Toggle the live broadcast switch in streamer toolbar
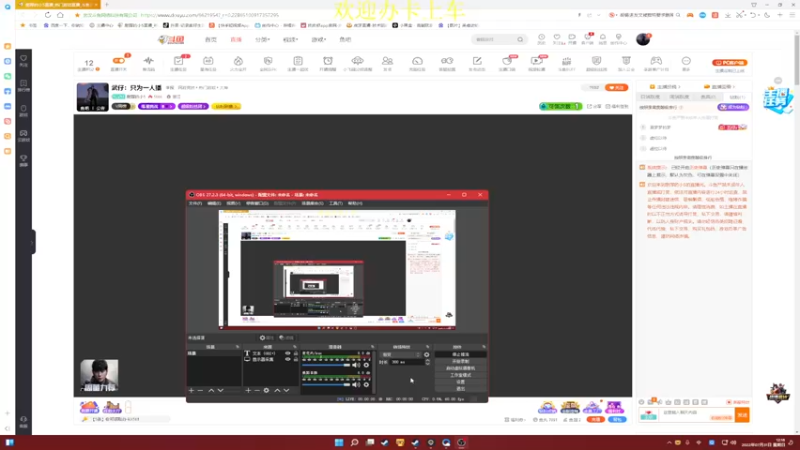This screenshot has width=800, height=450. click(x=119, y=63)
